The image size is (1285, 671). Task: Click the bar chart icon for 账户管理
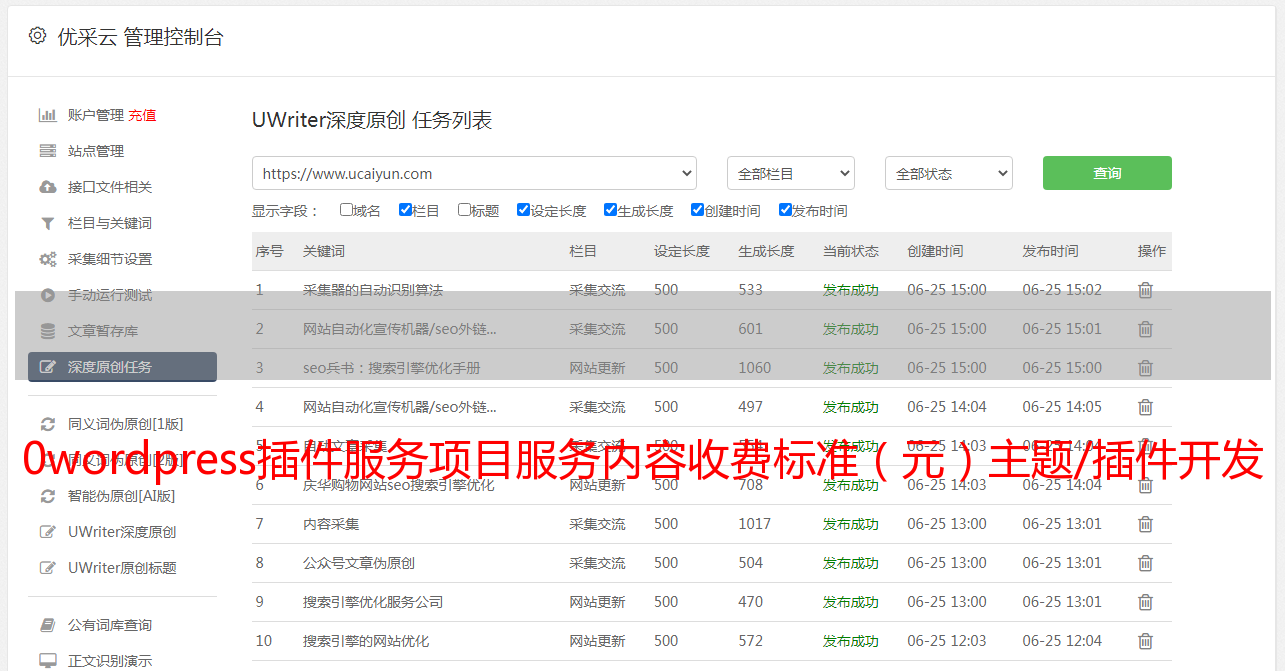47,115
